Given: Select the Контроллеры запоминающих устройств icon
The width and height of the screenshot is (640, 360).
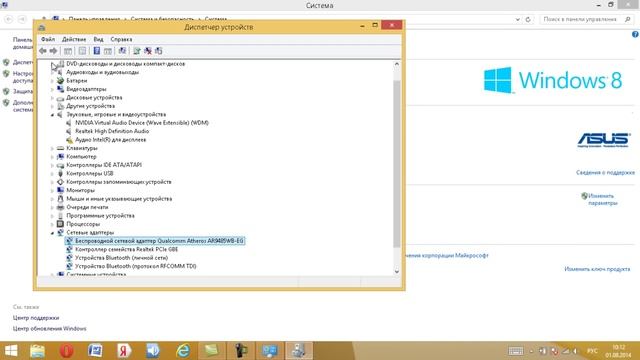Looking at the screenshot, I should pyautogui.click(x=60, y=182).
